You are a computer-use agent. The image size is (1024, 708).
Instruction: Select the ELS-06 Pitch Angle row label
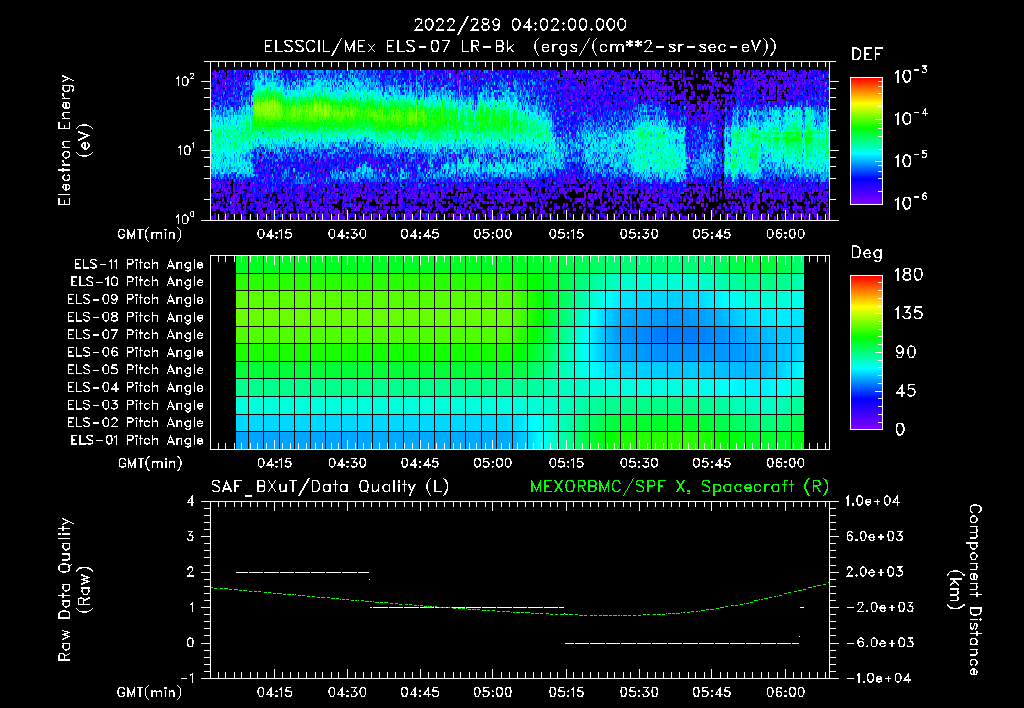point(135,352)
